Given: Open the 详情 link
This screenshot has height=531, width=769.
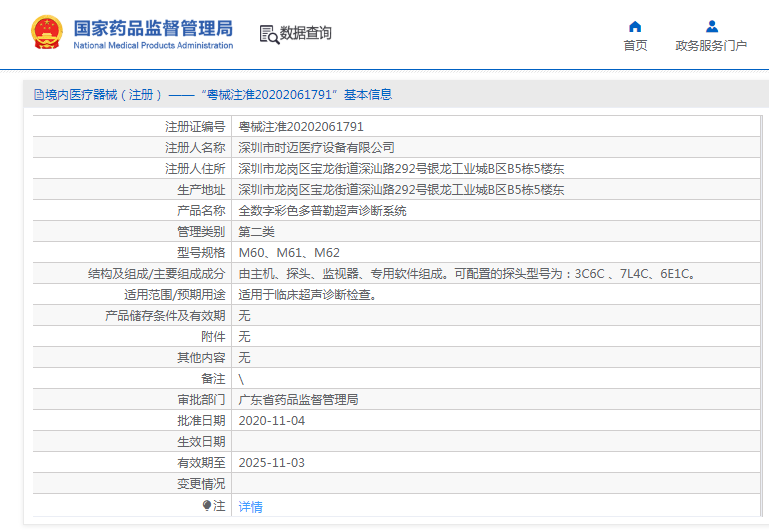Looking at the screenshot, I should click(x=250, y=506).
